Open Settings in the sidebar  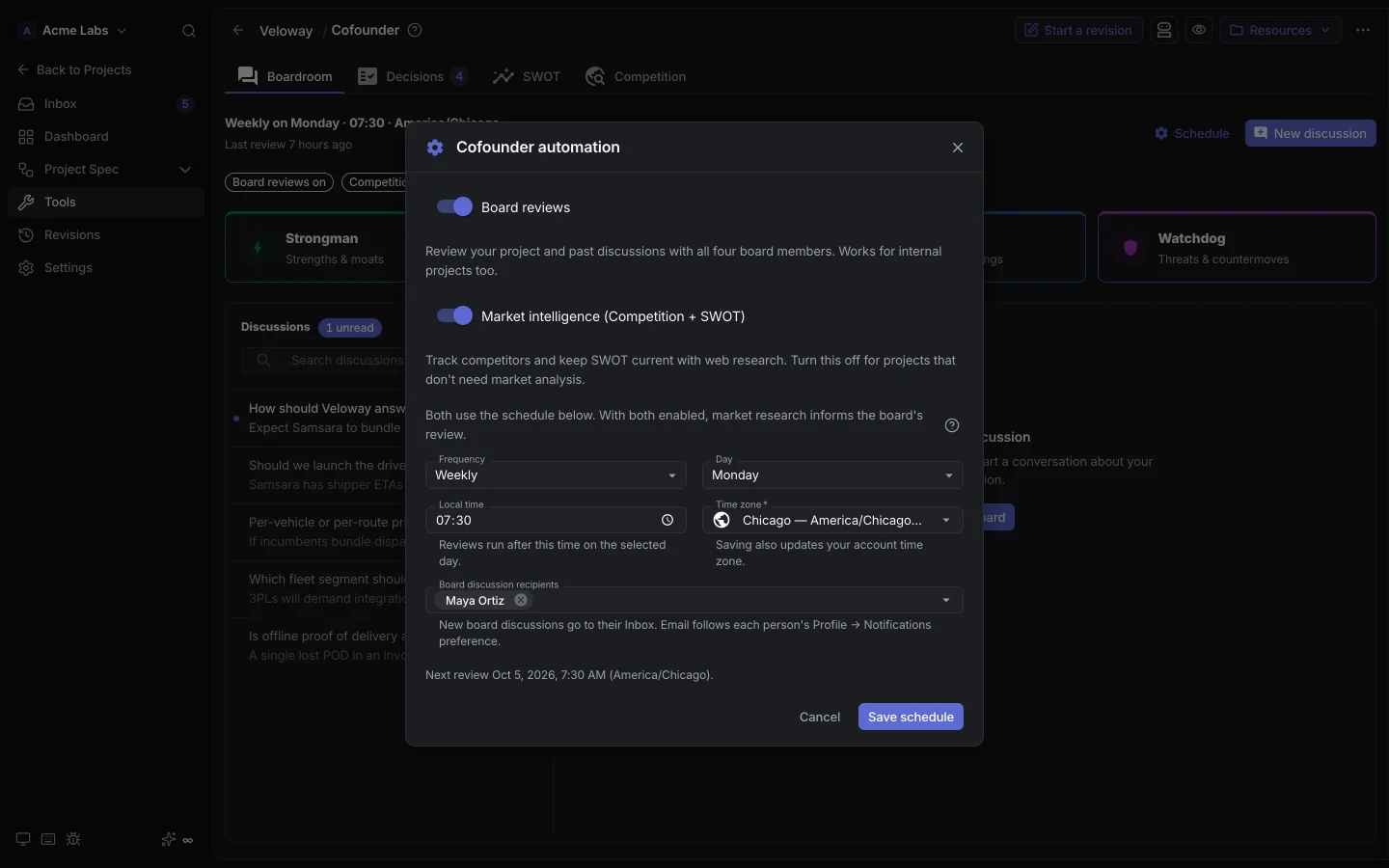click(106, 268)
